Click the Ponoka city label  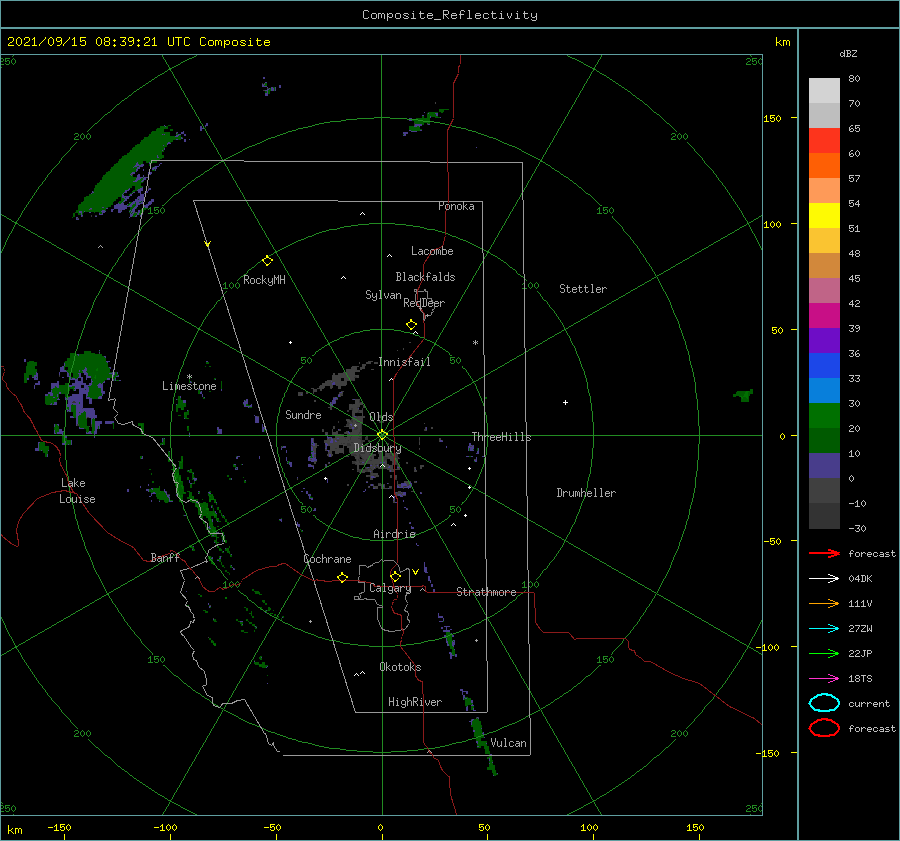click(x=456, y=206)
